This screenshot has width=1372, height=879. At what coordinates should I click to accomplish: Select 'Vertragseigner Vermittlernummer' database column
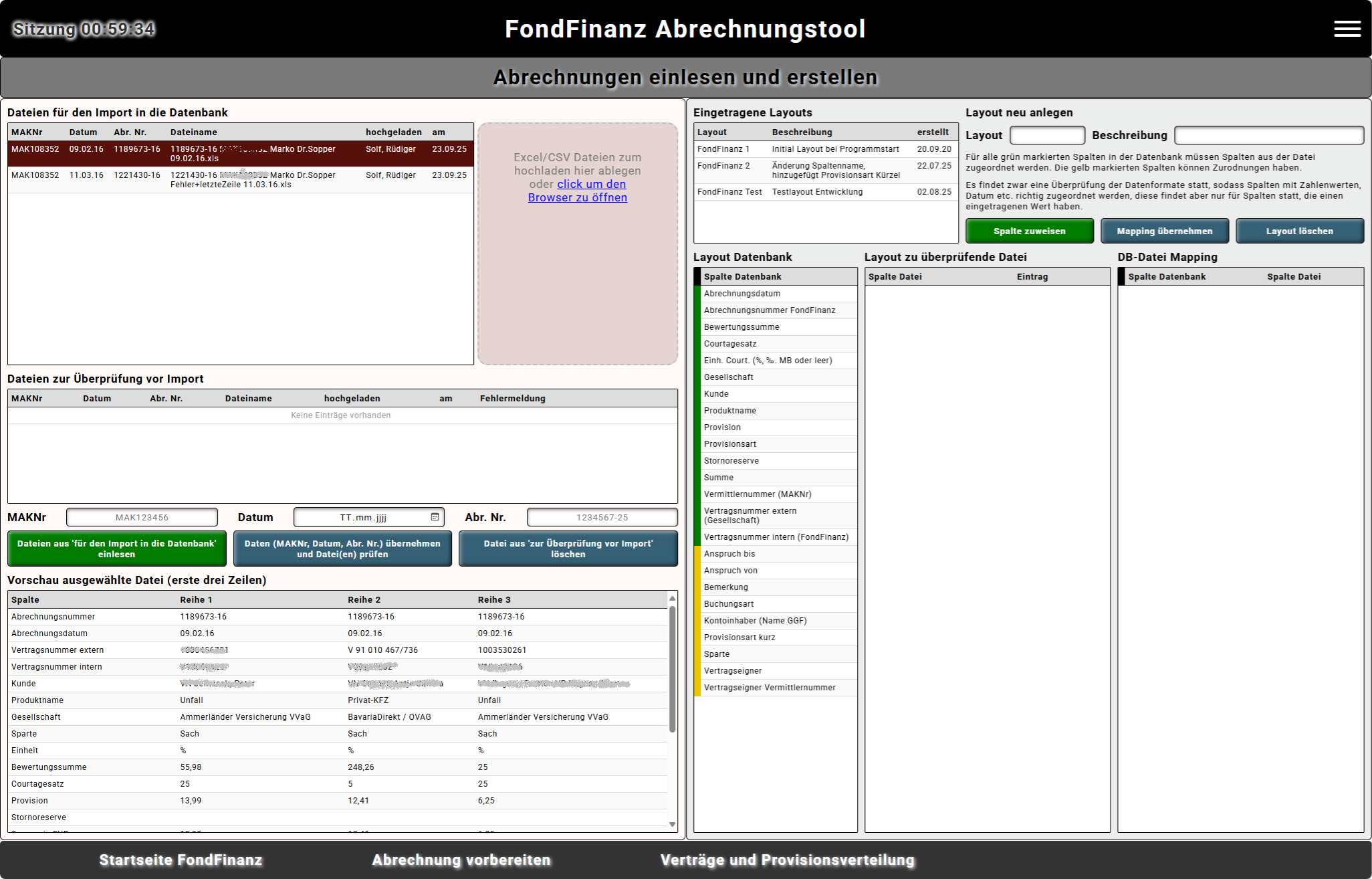coord(776,688)
